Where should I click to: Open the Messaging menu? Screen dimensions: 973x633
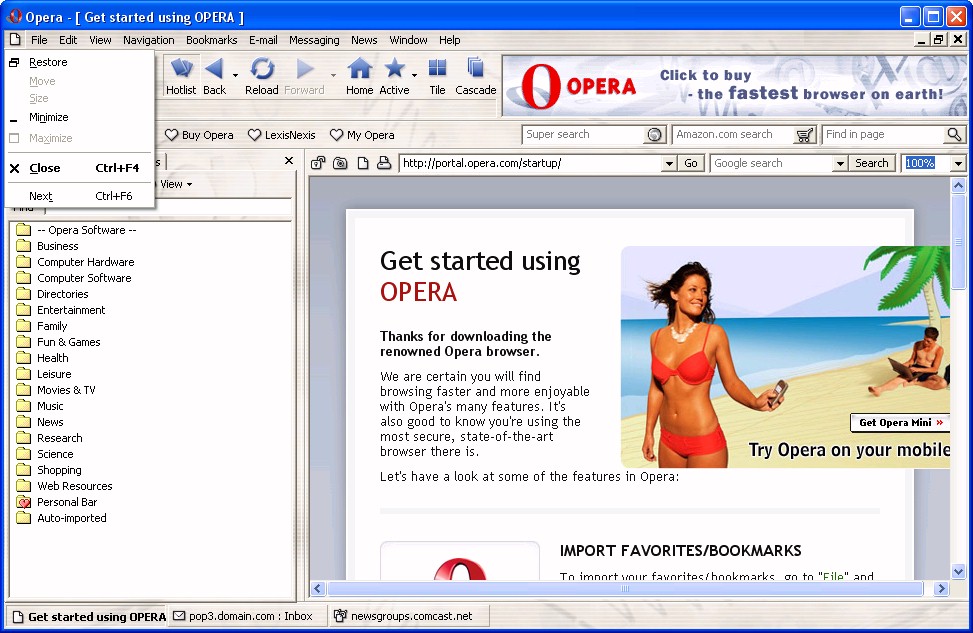pyautogui.click(x=314, y=40)
